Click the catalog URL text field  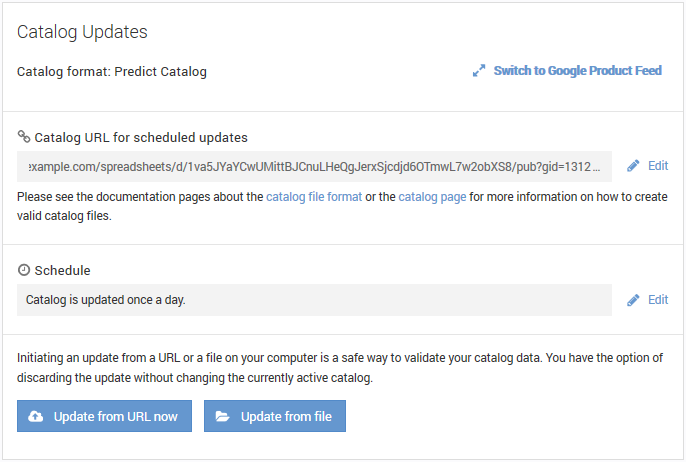point(314,166)
